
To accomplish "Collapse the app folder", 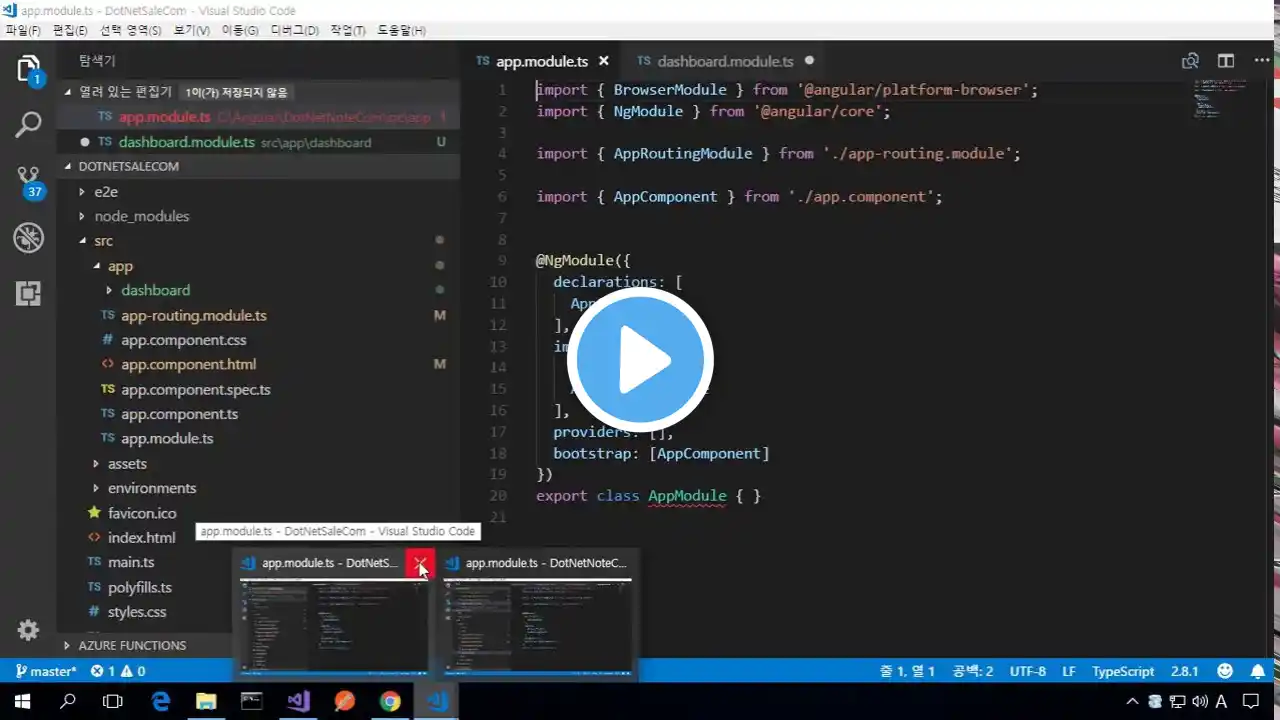I will click(120, 266).
